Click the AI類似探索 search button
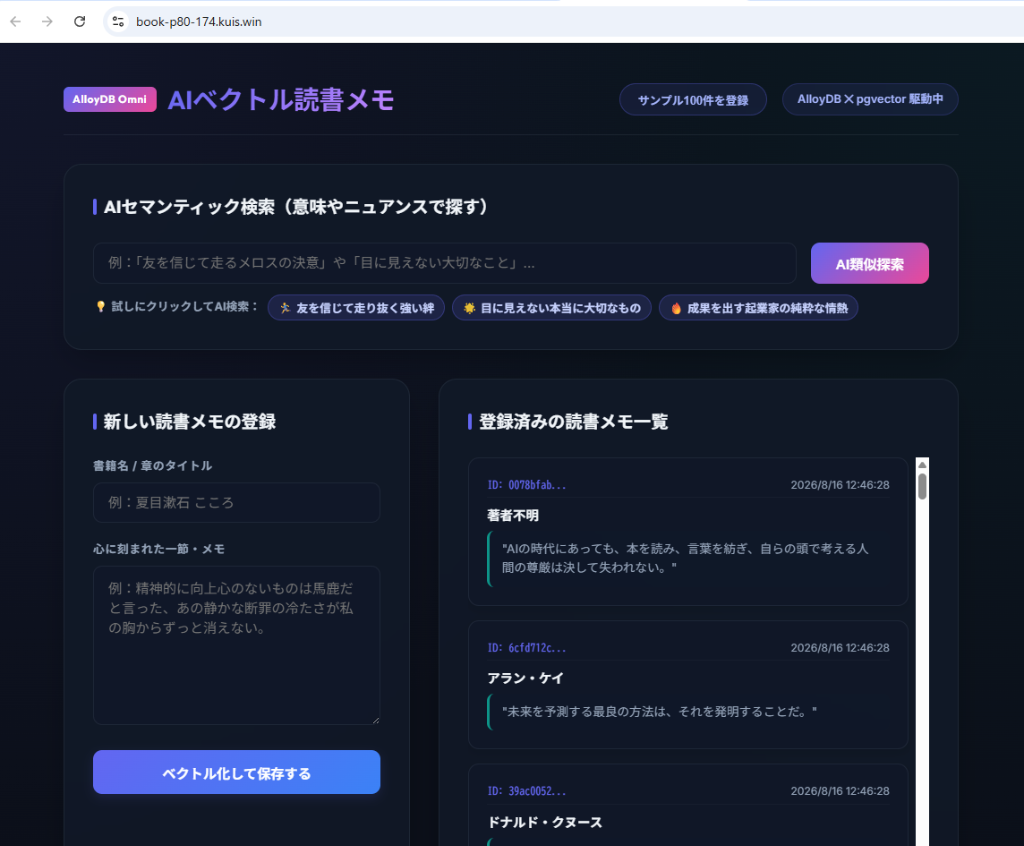This screenshot has height=846, width=1024. pos(869,264)
